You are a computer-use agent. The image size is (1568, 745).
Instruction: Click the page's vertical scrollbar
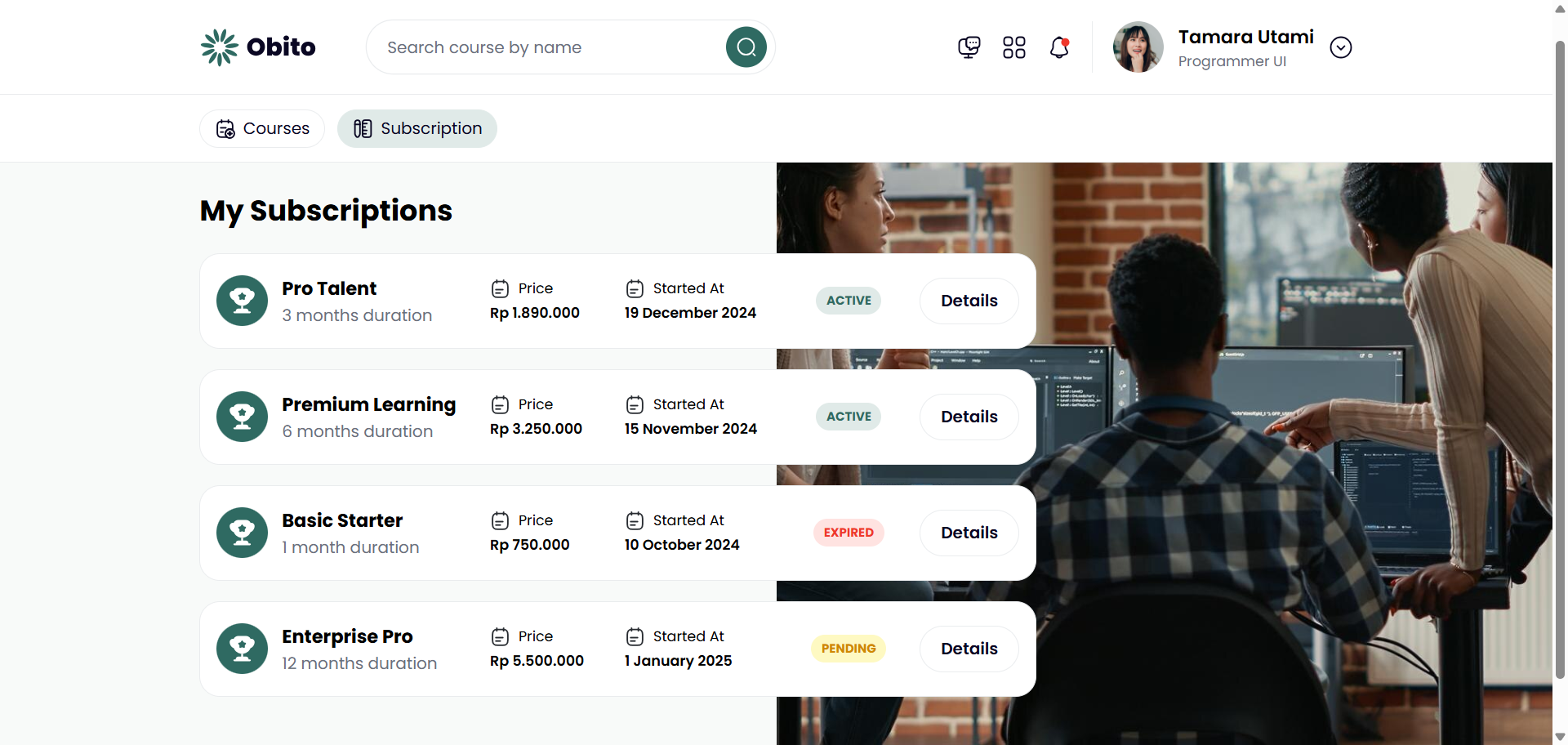[x=1560, y=359]
